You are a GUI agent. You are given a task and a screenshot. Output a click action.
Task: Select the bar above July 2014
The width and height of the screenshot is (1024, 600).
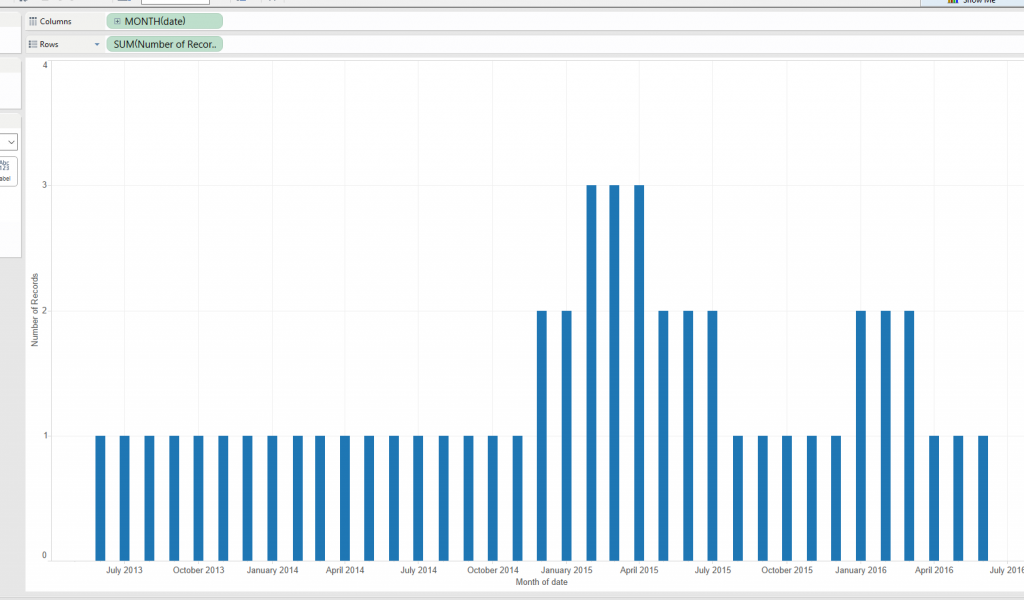click(x=418, y=498)
